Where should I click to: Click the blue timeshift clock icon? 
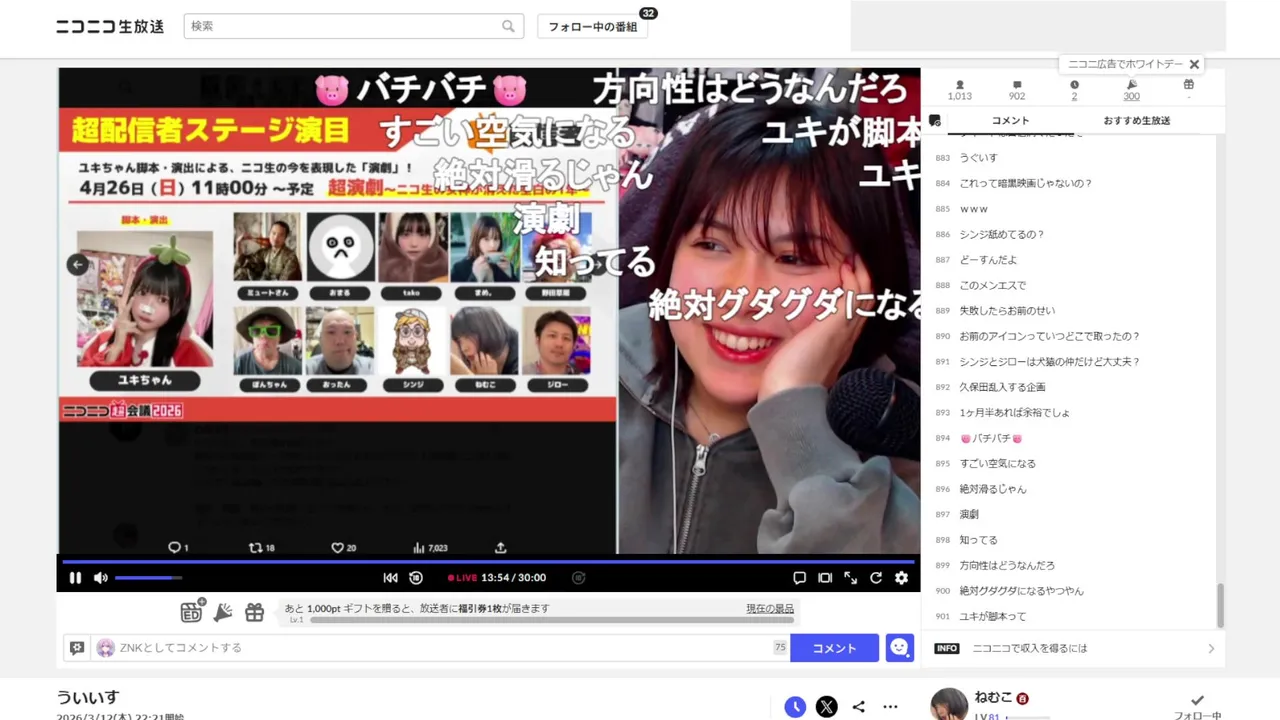[x=795, y=707]
